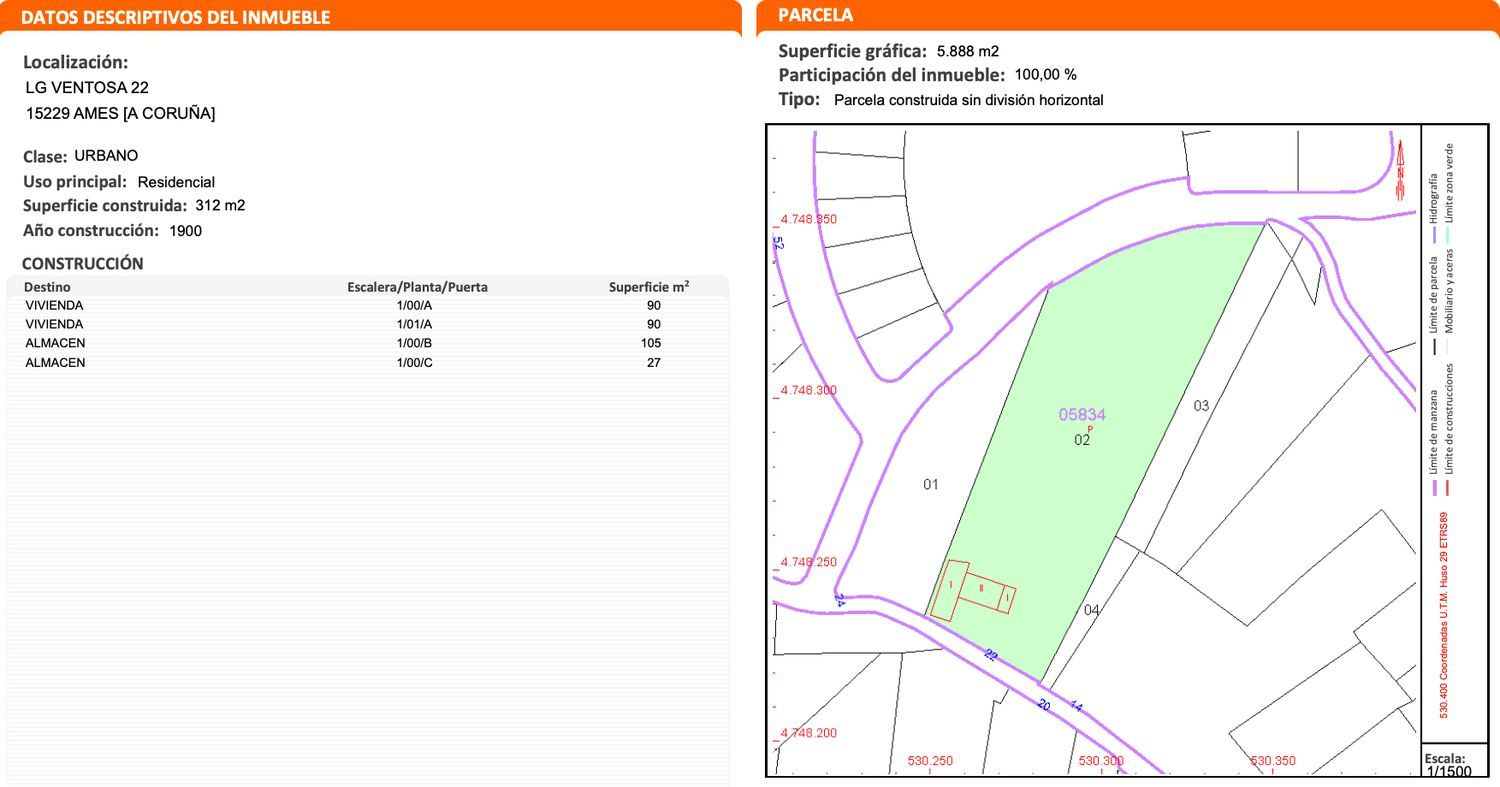This screenshot has width=1500, height=787.
Task: Select the VIVIENDA 1/01/A table row
Action: pos(366,324)
